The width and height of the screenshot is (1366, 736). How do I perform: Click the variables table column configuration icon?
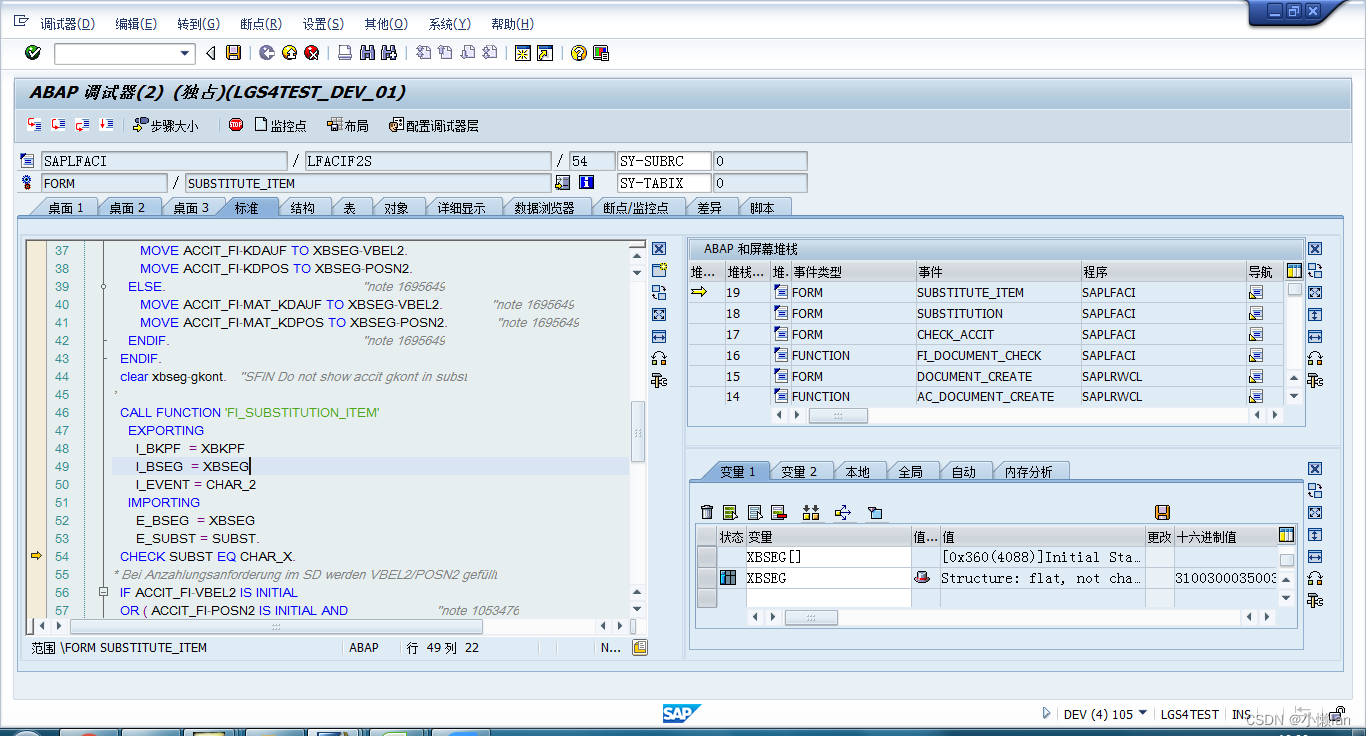(1286, 536)
